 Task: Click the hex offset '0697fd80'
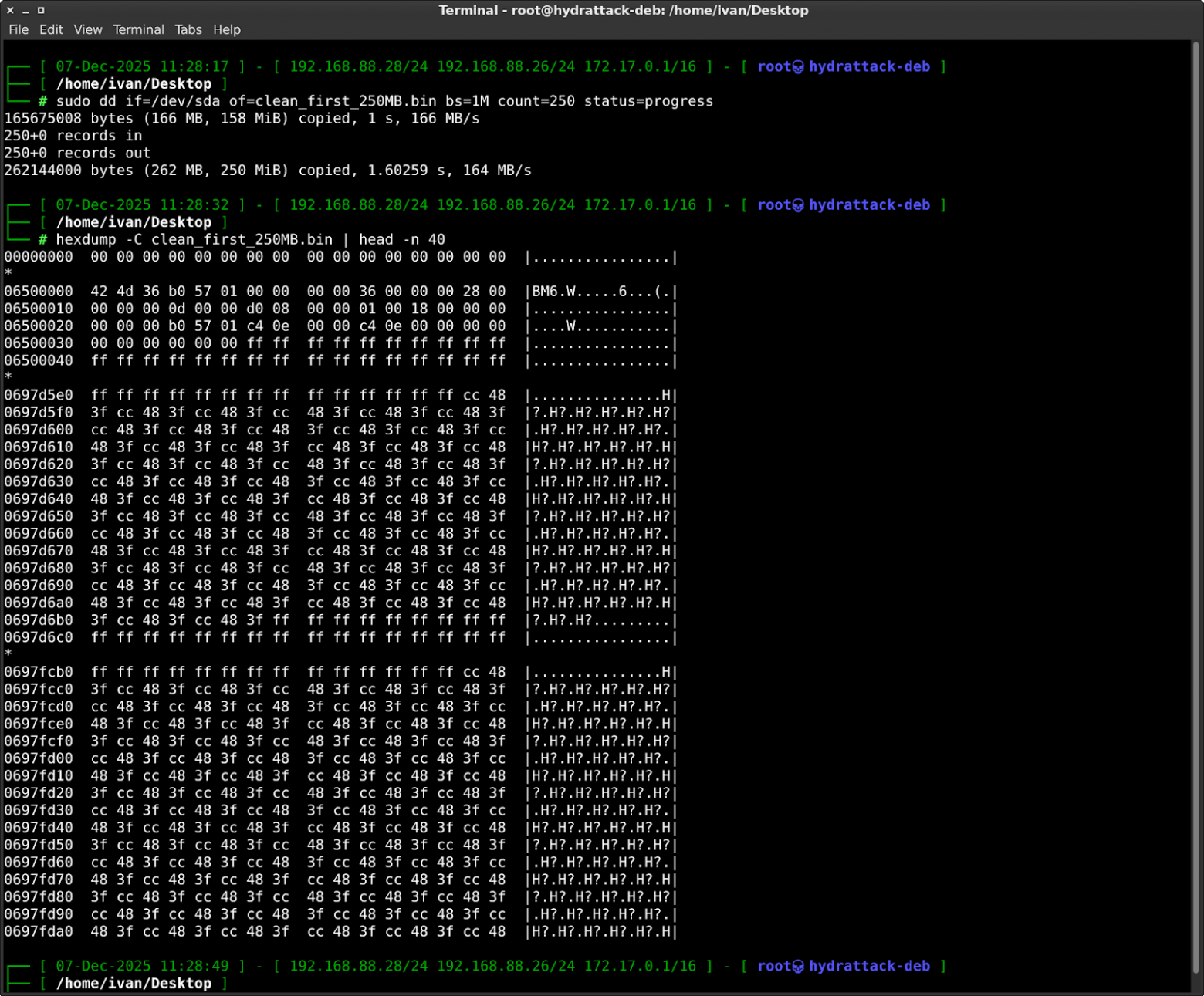[39, 896]
